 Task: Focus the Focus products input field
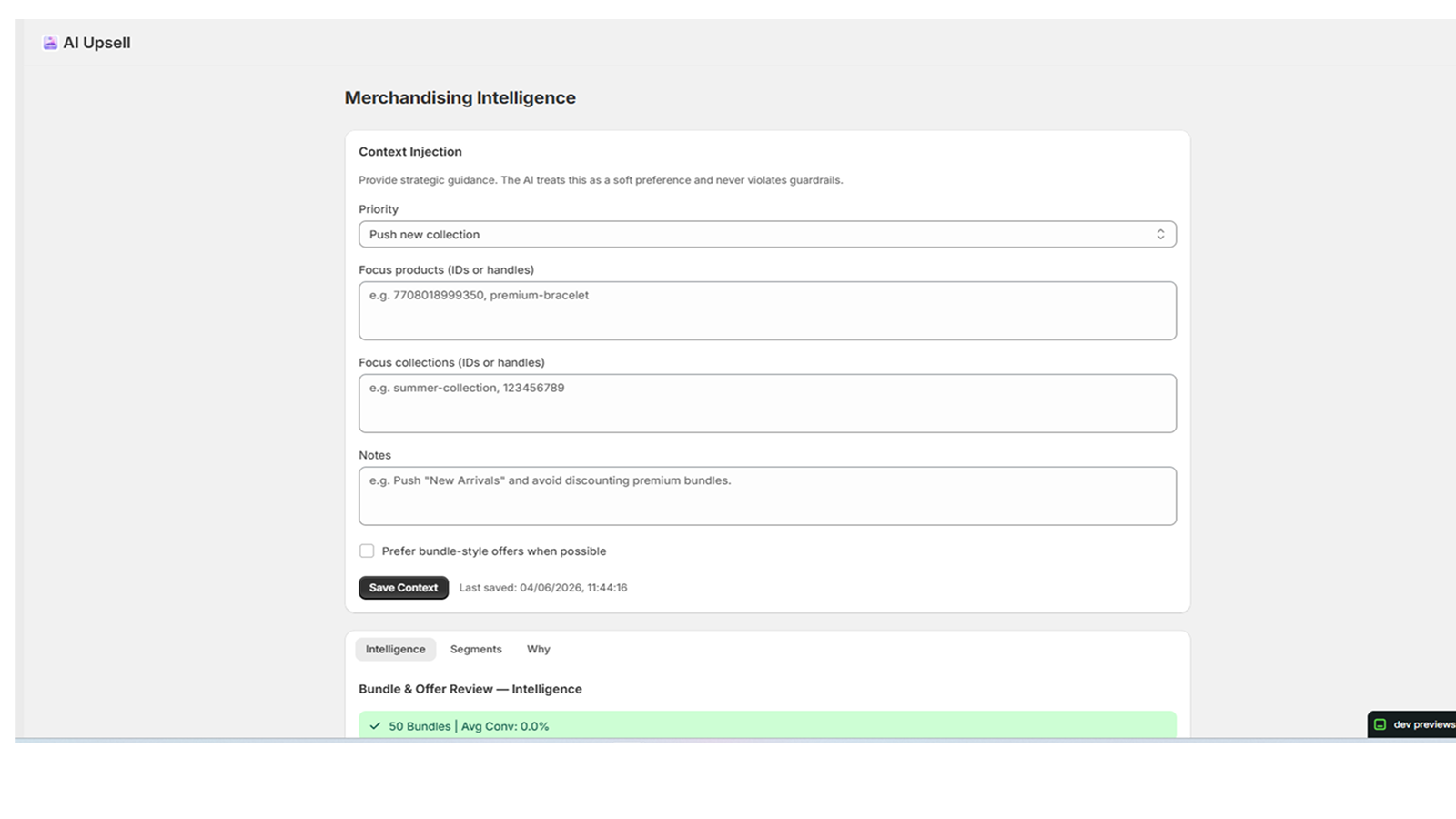(x=767, y=310)
